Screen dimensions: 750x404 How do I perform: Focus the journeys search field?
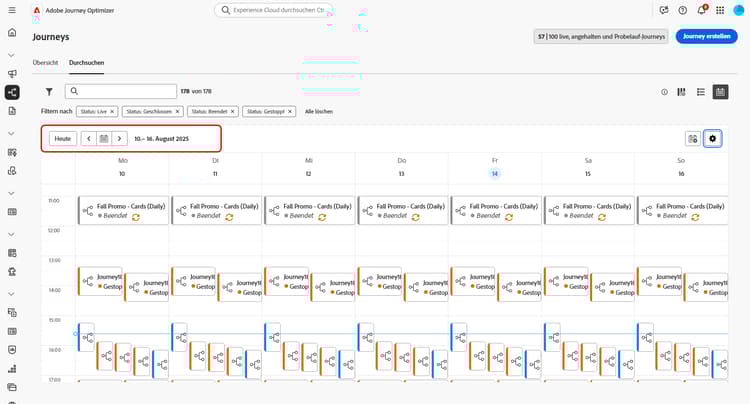click(x=121, y=91)
